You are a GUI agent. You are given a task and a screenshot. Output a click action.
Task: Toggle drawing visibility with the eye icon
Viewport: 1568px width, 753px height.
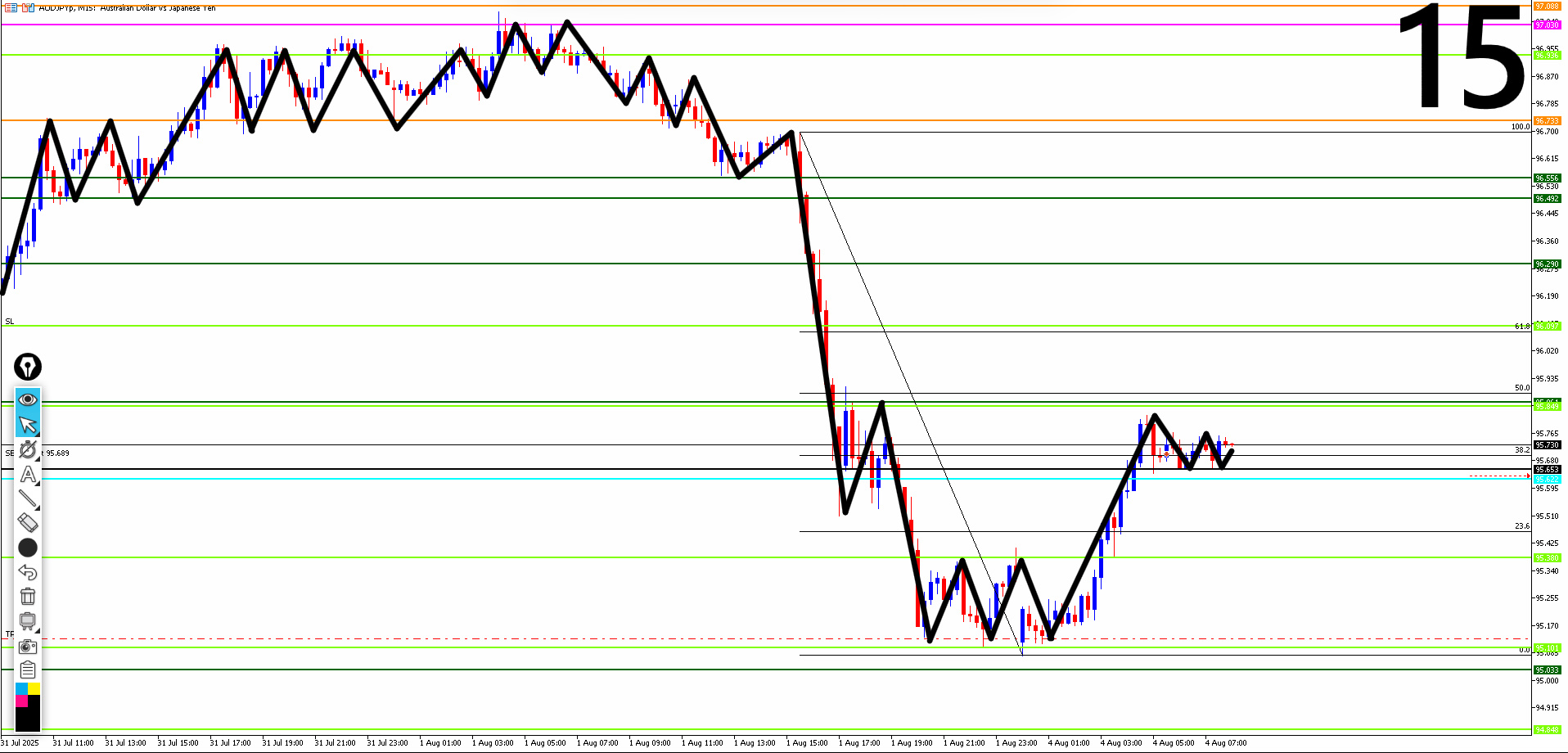click(28, 399)
